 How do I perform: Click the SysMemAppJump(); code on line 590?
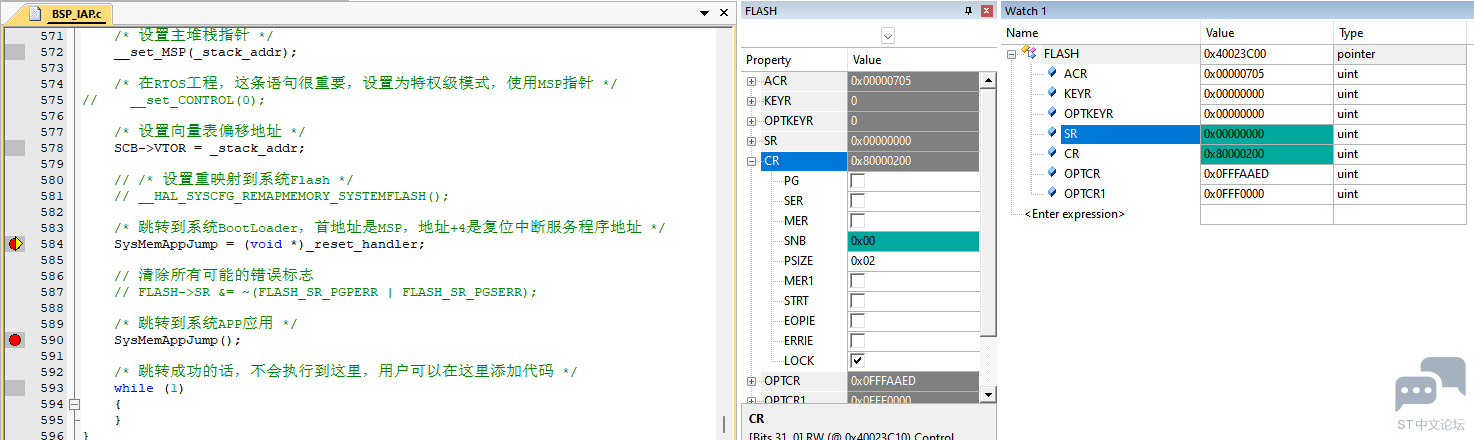click(x=178, y=340)
